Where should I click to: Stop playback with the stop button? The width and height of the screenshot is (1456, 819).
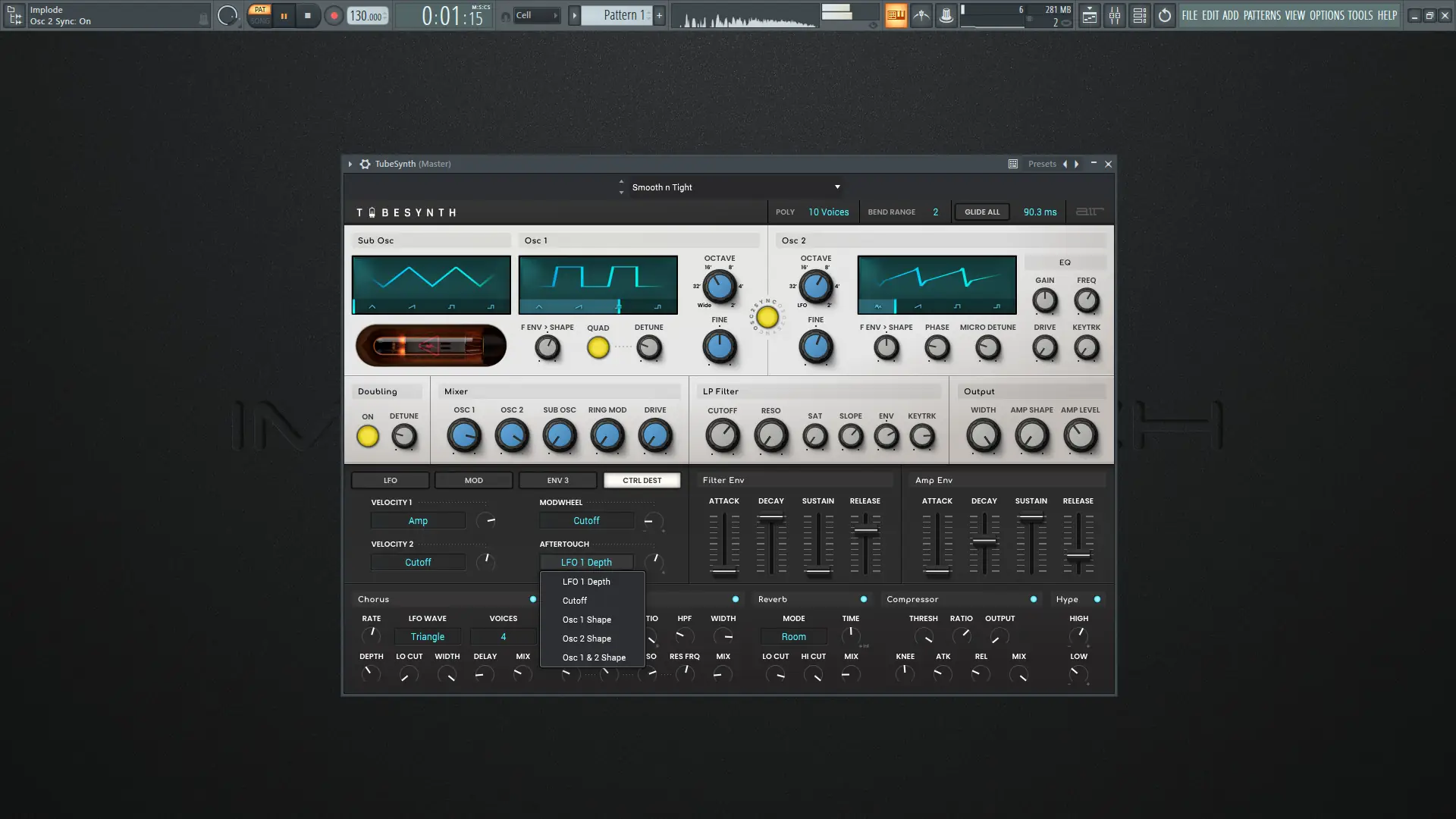[x=307, y=15]
